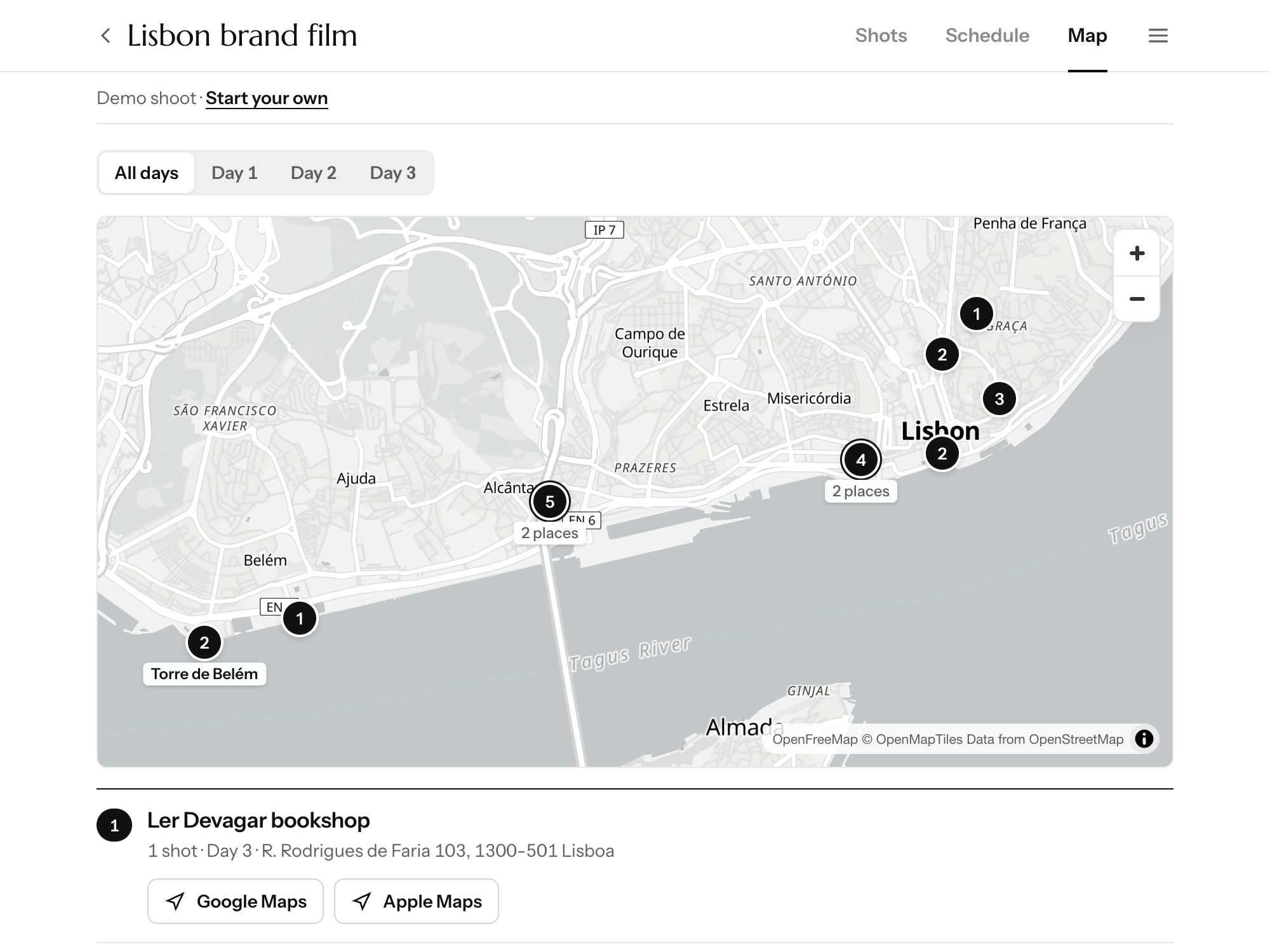Select marker 3 east of Lisbon label

(x=999, y=399)
